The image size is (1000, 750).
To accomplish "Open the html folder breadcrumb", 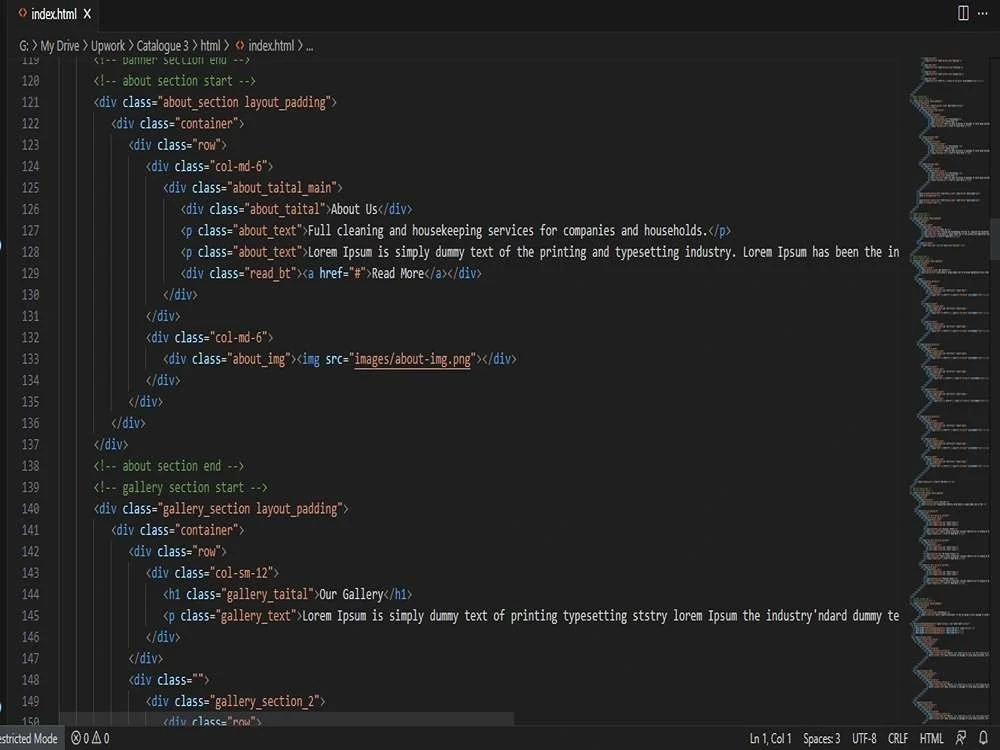I will click(210, 45).
